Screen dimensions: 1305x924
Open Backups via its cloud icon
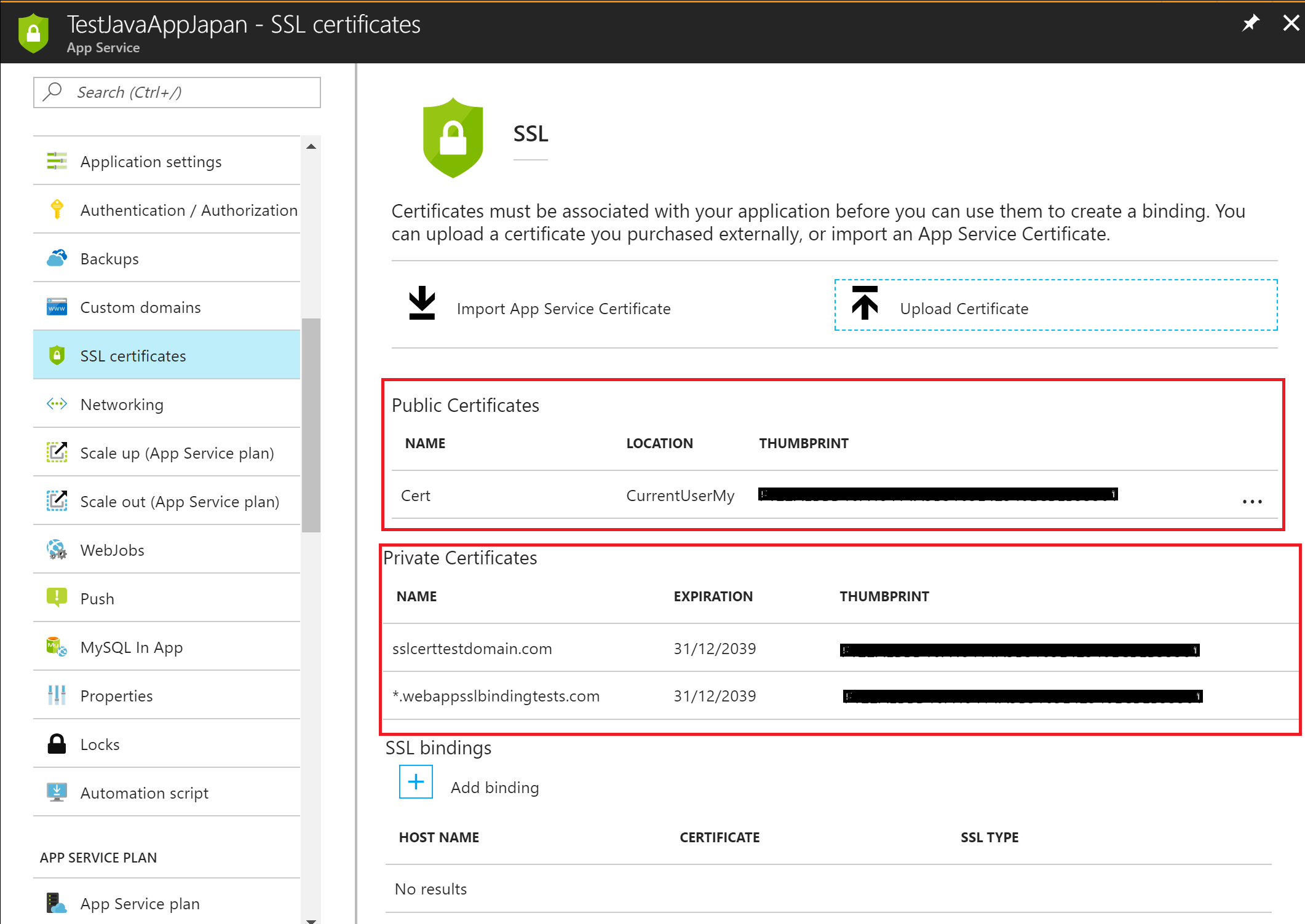point(57,258)
